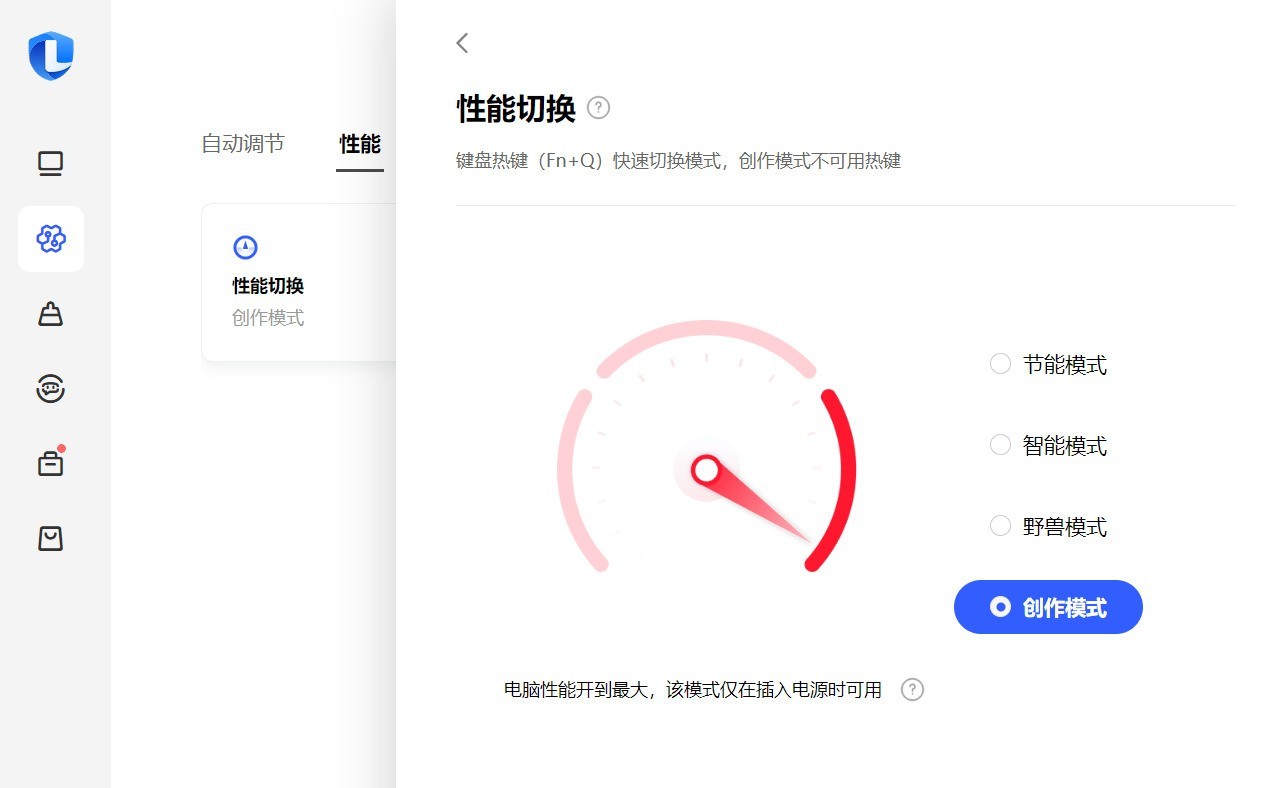
Task: Click the blue shield app logo
Action: click(x=50, y=55)
